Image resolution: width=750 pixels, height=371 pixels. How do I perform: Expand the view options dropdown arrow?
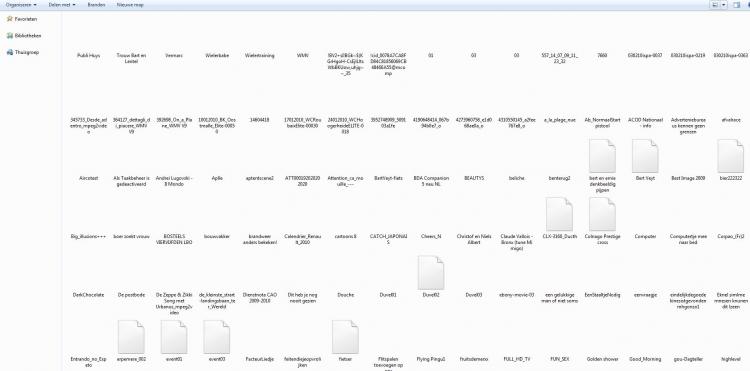click(x=724, y=5)
